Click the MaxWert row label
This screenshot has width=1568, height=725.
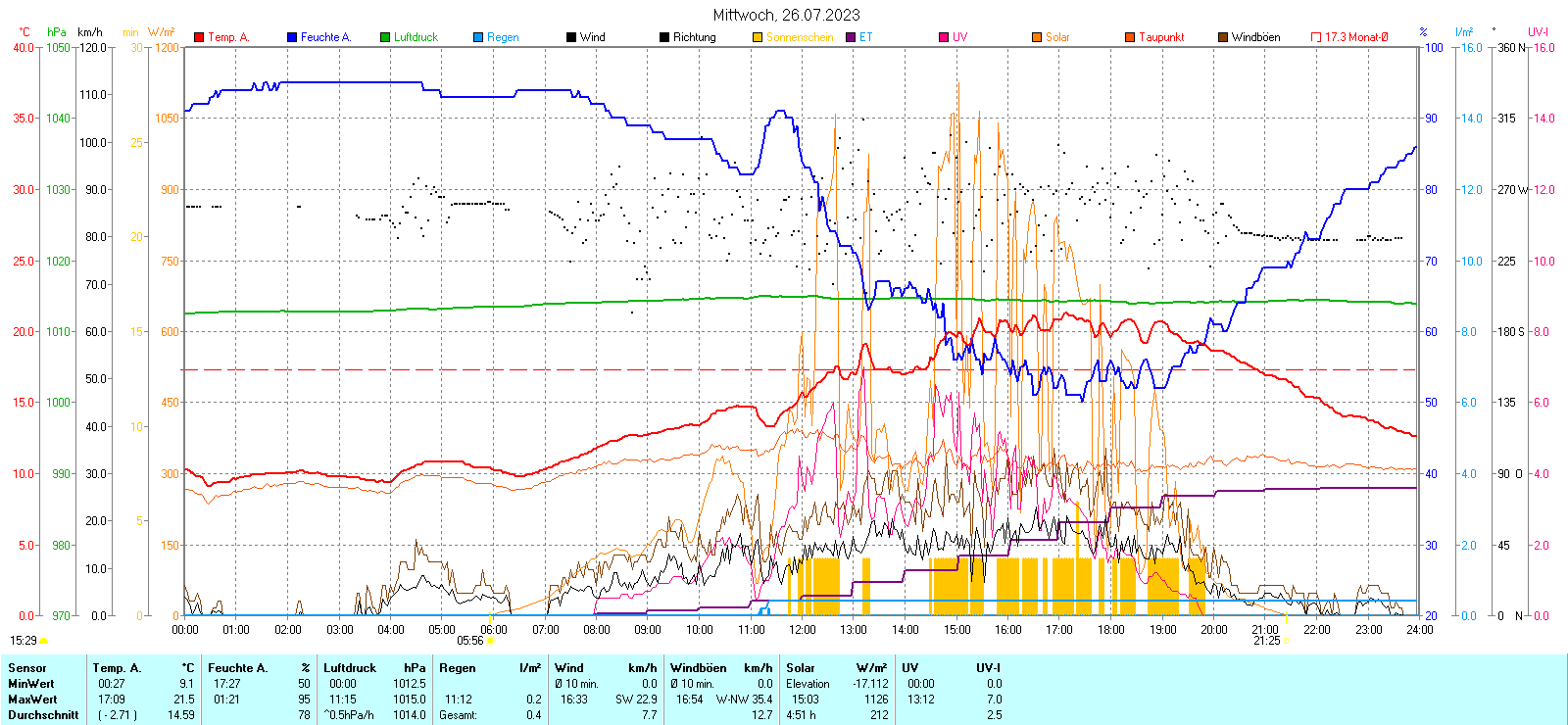pos(32,700)
